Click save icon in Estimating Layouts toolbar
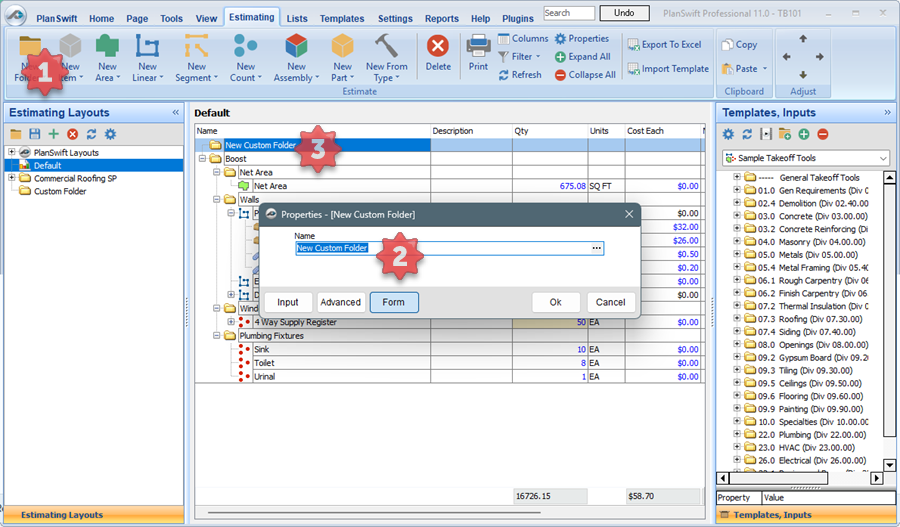The height and width of the screenshot is (527, 900). 34,134
